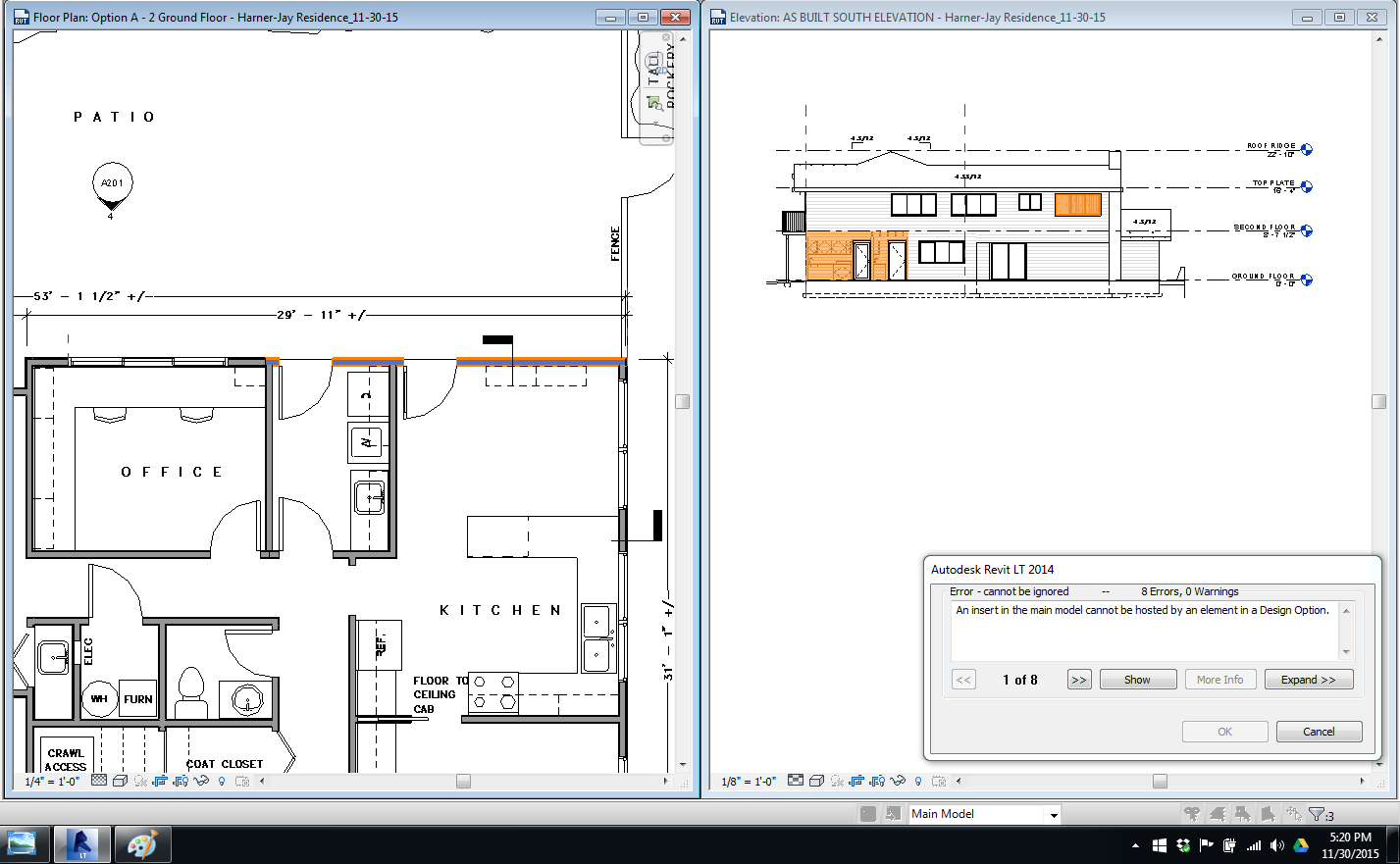Click Visual Style cube in floor plan view bar
The height and width of the screenshot is (864, 1400).
[120, 781]
